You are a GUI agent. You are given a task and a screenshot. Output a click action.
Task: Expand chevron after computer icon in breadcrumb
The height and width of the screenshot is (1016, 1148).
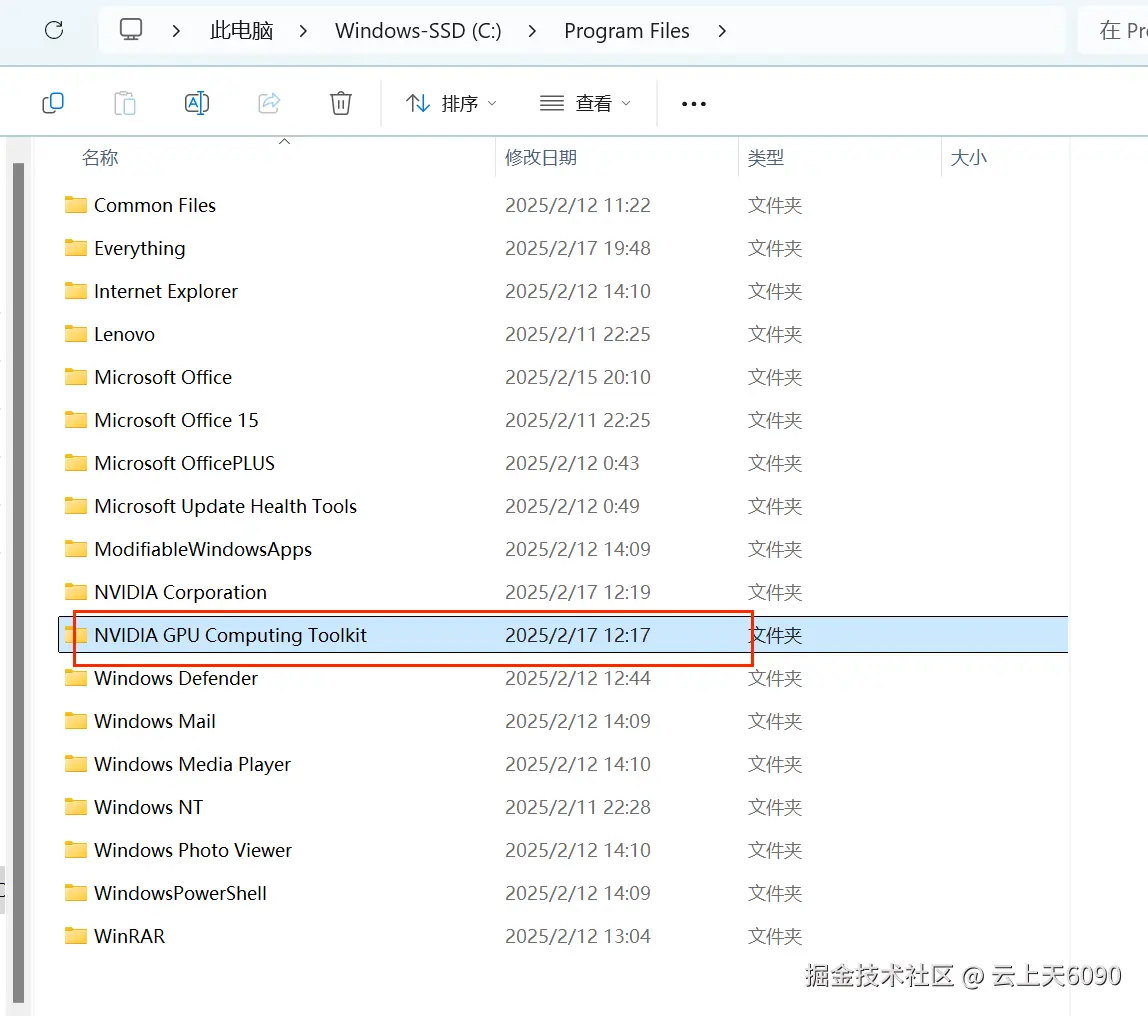click(x=176, y=31)
